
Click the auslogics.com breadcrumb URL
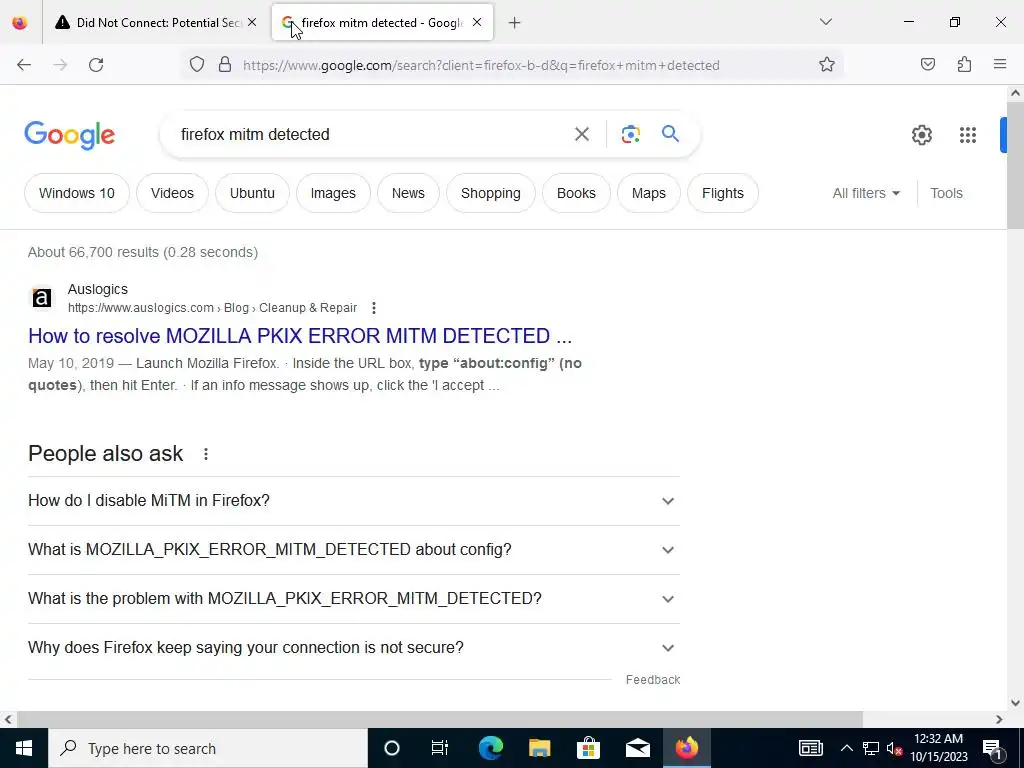coord(212,308)
